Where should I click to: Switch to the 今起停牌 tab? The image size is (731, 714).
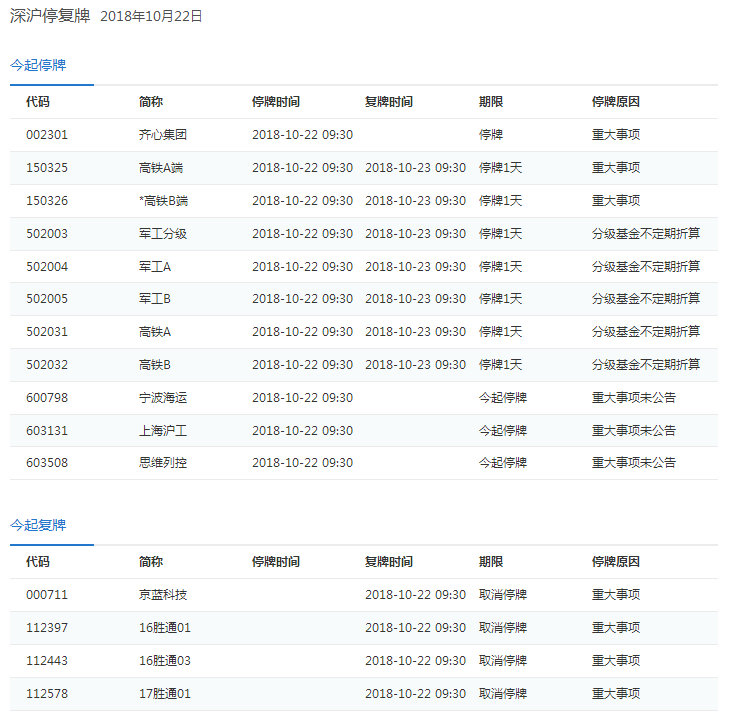pos(38,65)
